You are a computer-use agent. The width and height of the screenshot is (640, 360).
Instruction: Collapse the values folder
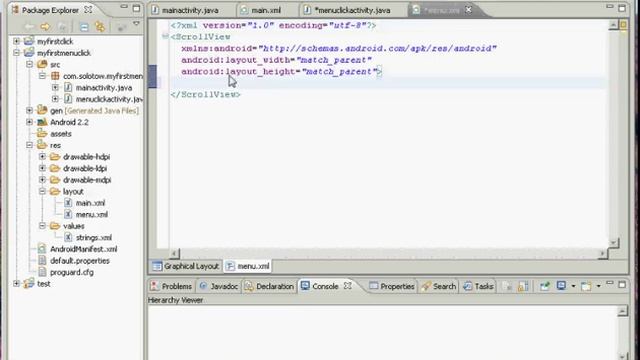pyautogui.click(x=42, y=226)
